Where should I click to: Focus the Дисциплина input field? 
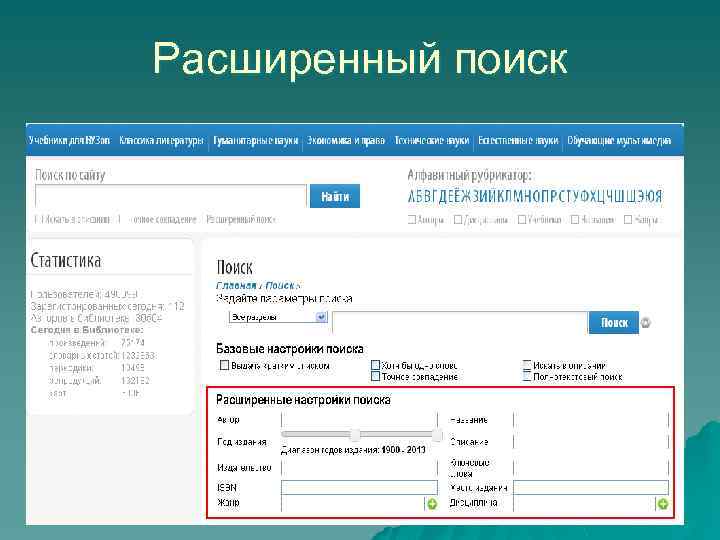pyautogui.click(x=585, y=504)
